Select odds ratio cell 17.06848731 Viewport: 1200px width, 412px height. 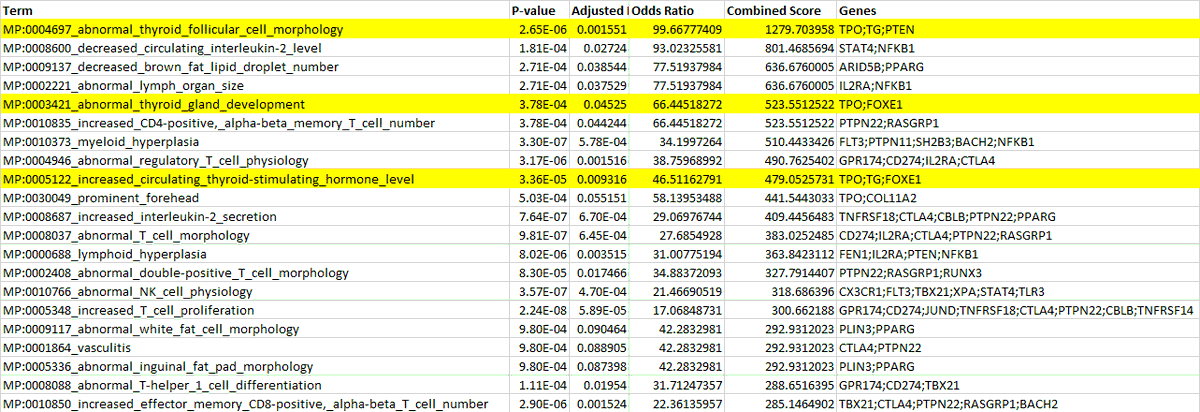click(x=675, y=310)
